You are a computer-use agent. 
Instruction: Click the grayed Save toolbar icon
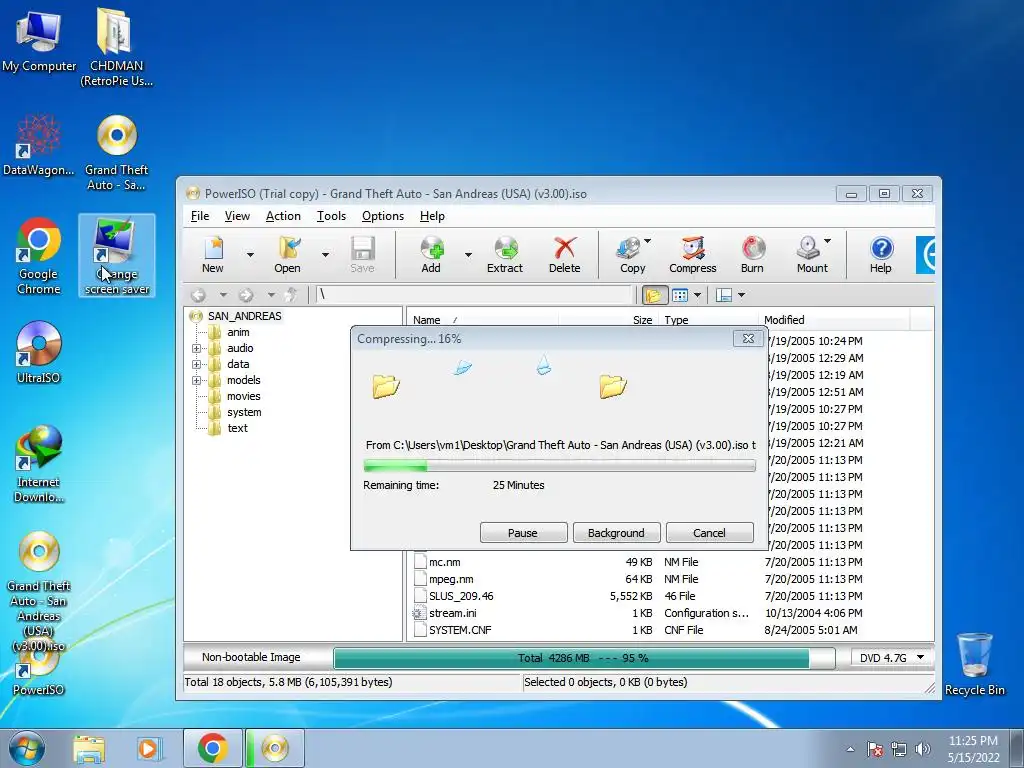(362, 249)
